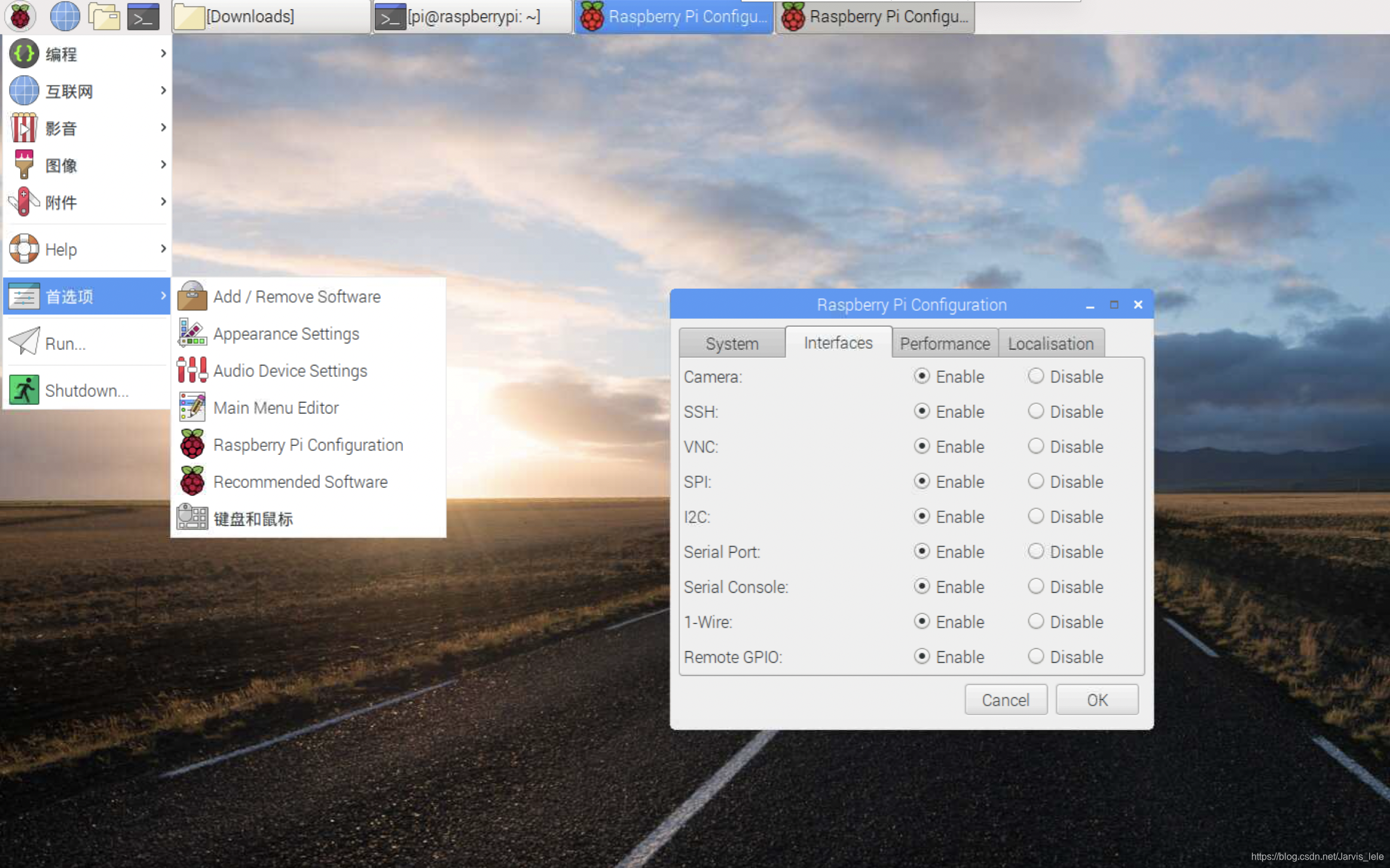Expand the 附件 accessories submenu

(x=87, y=202)
